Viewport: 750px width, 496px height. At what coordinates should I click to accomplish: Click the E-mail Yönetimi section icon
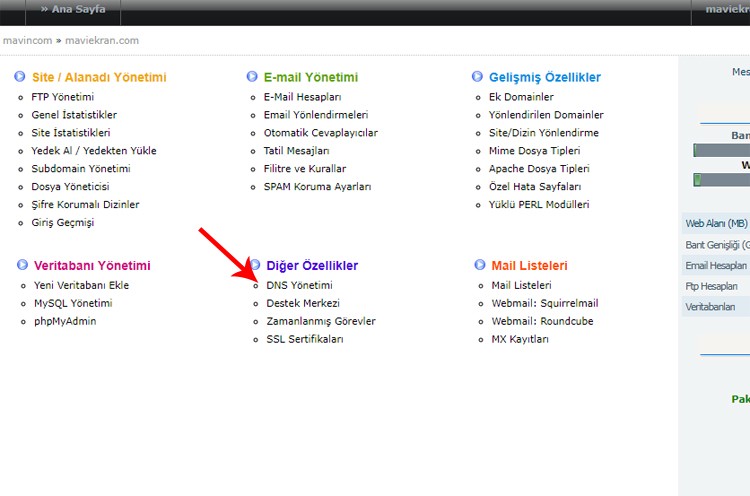253,77
